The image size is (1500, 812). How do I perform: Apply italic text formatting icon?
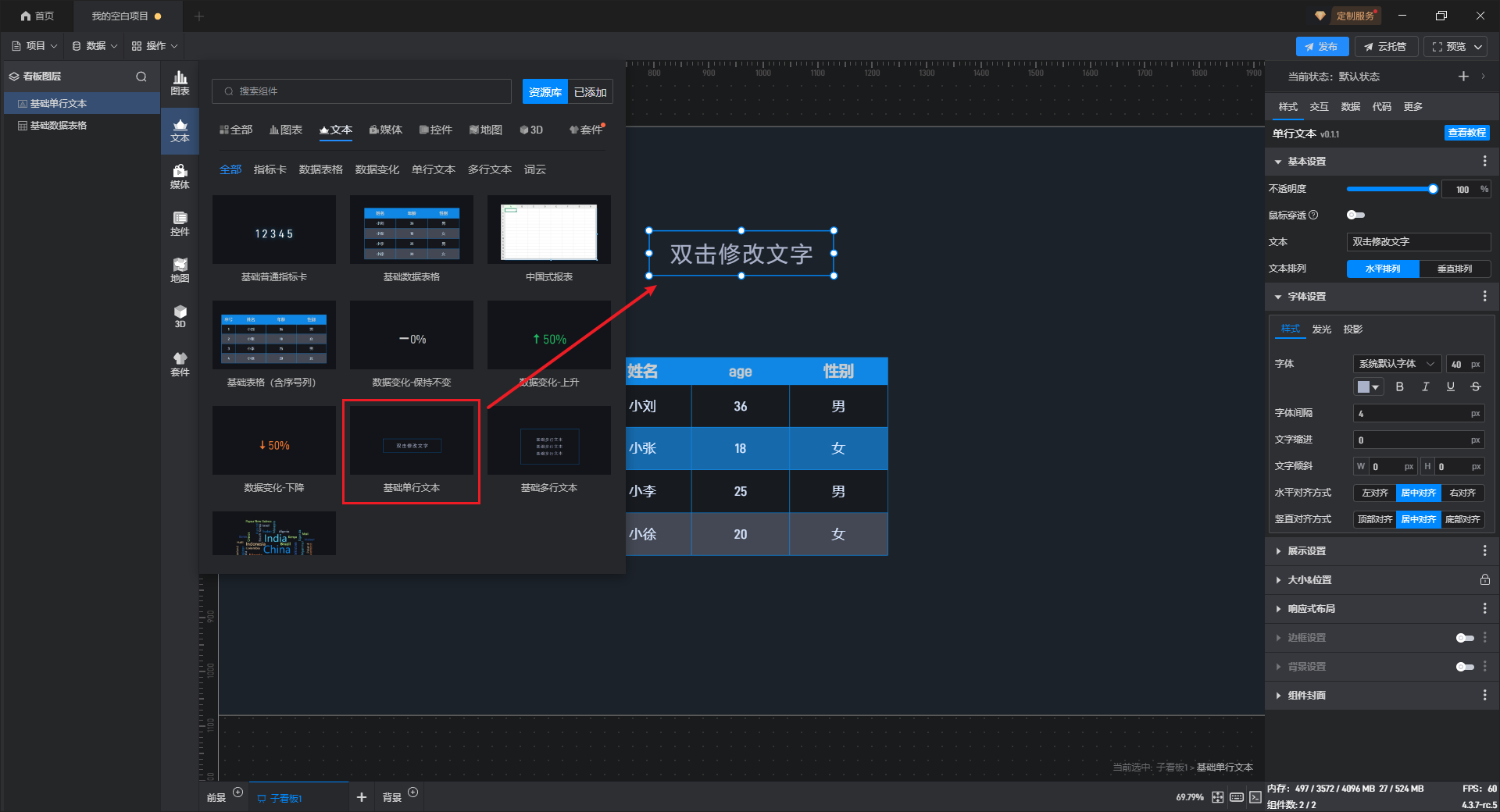1425,386
